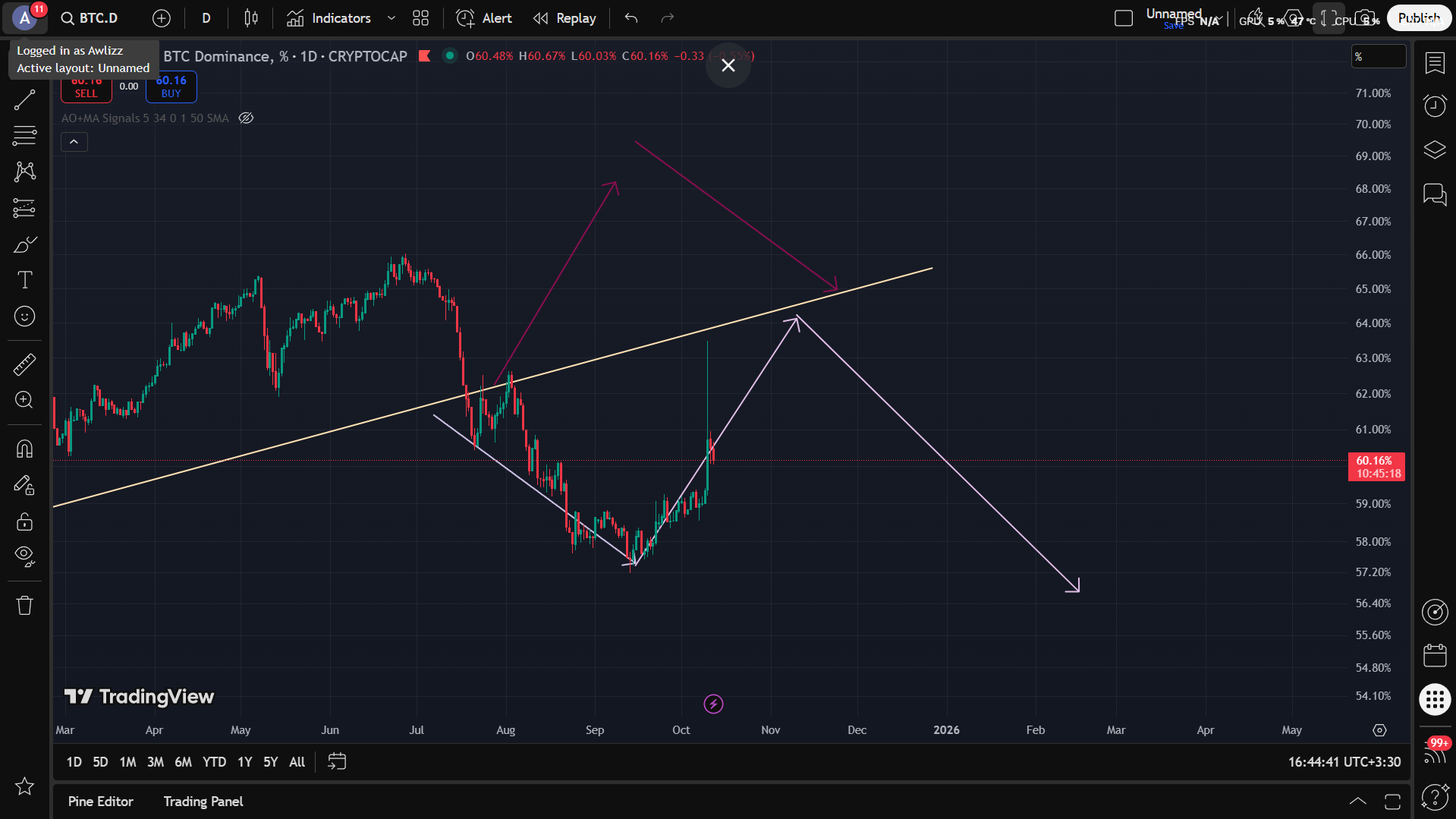Choose the Text annotation tool
1456x819 pixels.
[x=24, y=280]
